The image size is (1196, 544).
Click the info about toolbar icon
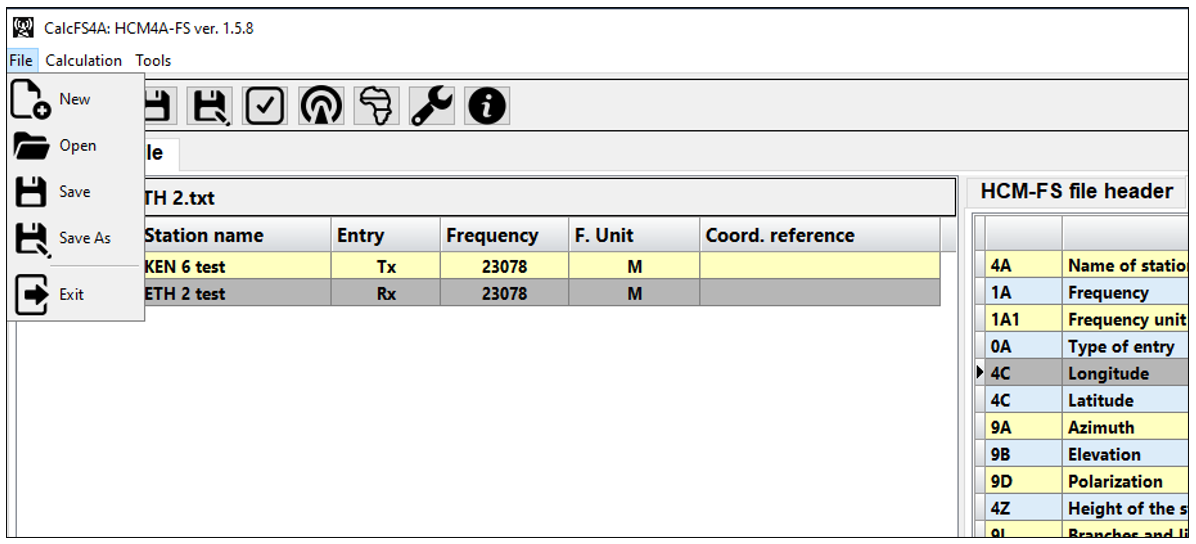point(487,106)
